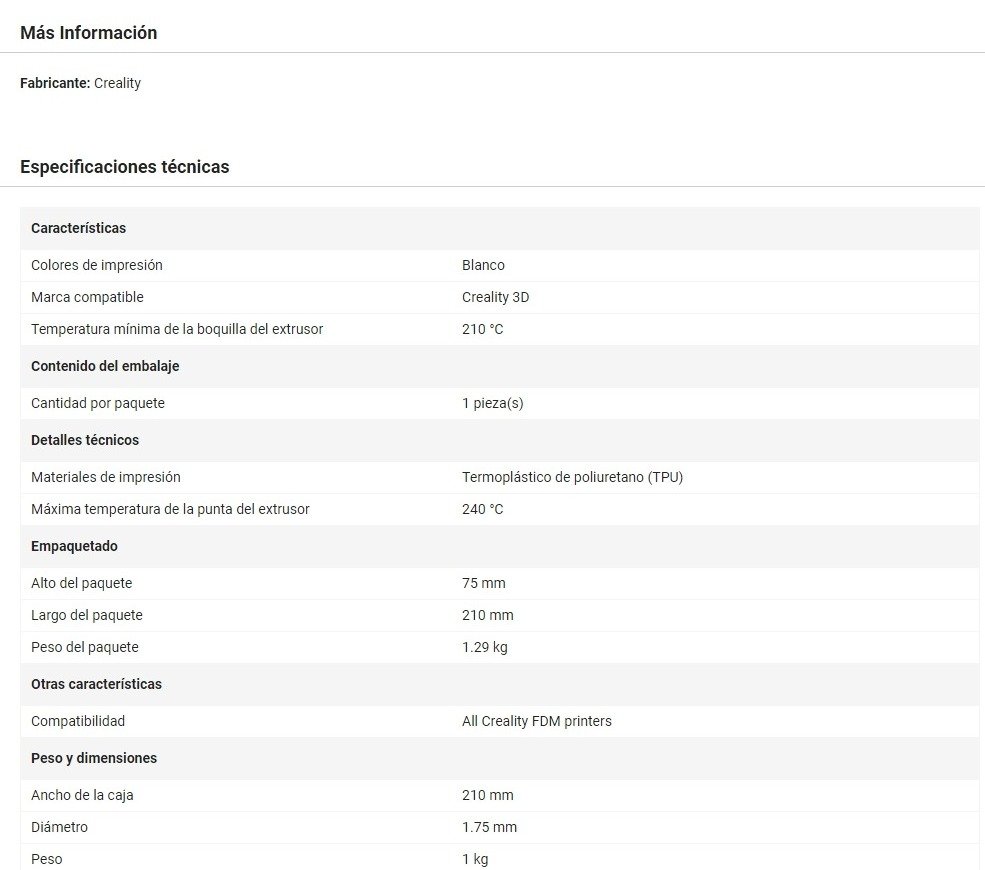The width and height of the screenshot is (985, 870).
Task: Select the 75 mm package height value
Action: [x=483, y=583]
